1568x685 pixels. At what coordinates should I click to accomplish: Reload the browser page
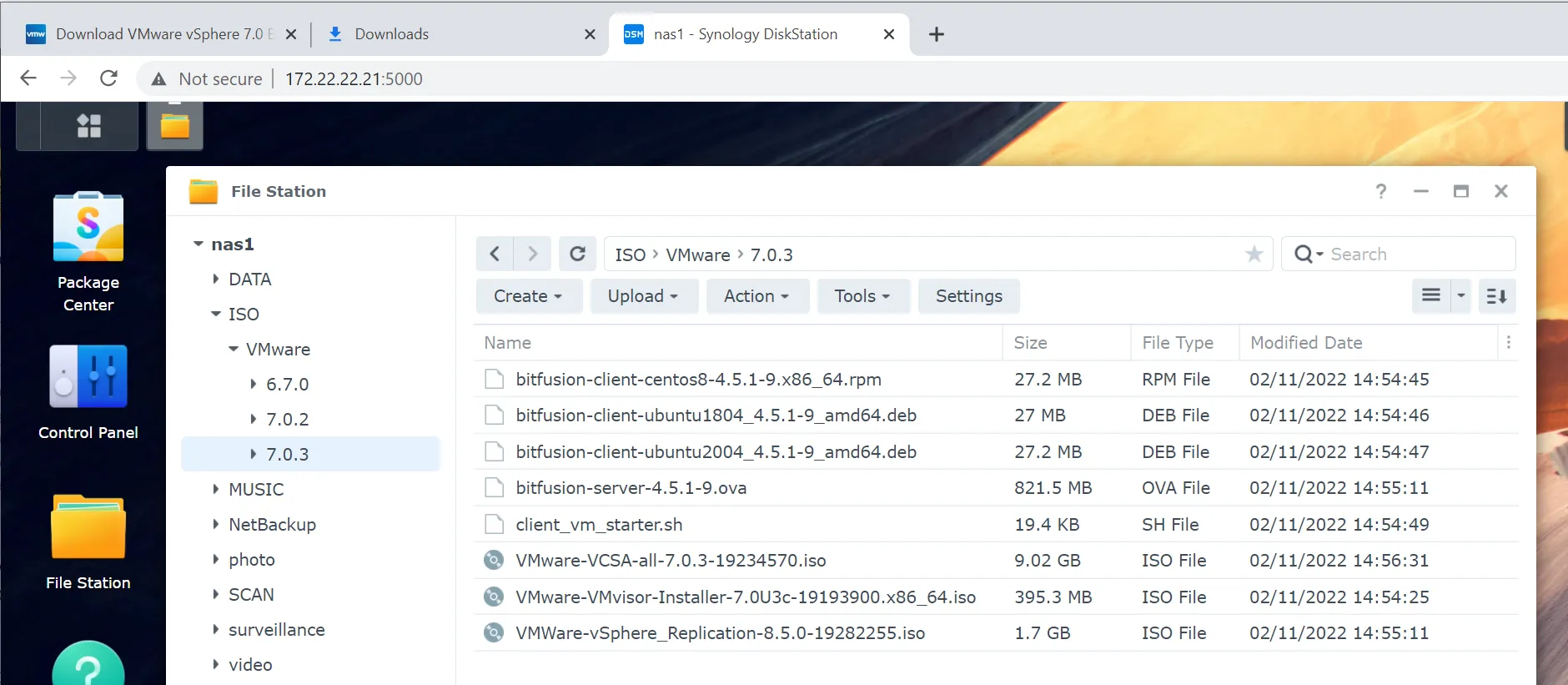[x=108, y=78]
